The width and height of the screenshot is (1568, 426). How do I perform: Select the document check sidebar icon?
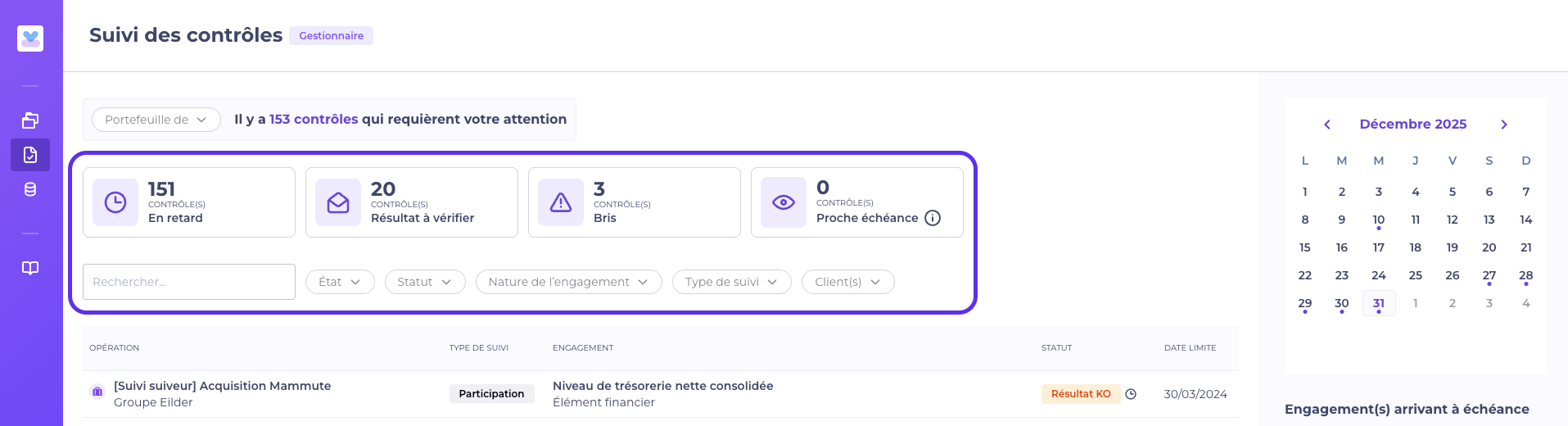click(x=30, y=155)
